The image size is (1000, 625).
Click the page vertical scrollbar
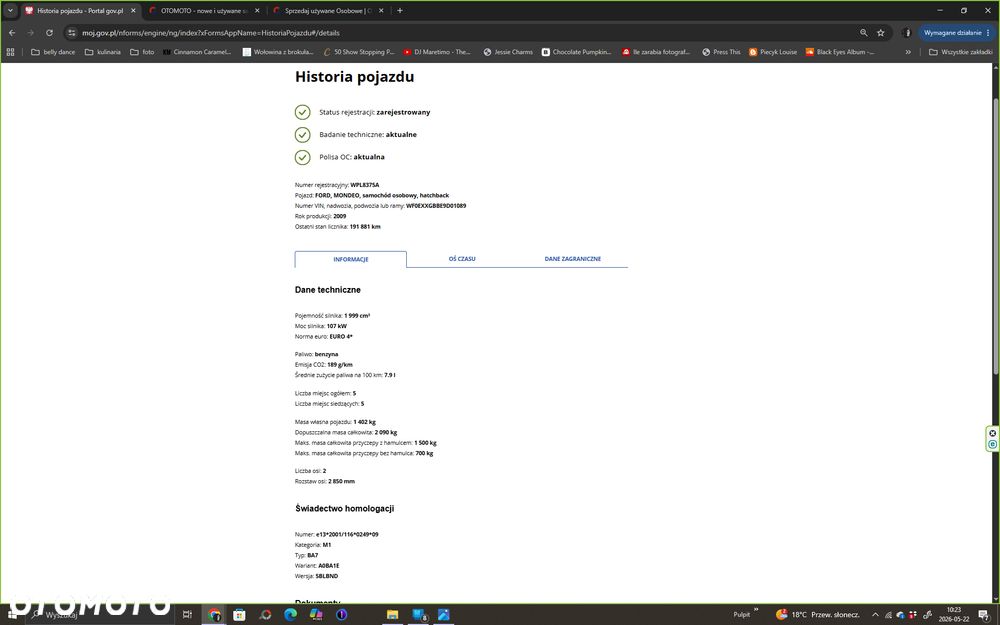point(996,236)
